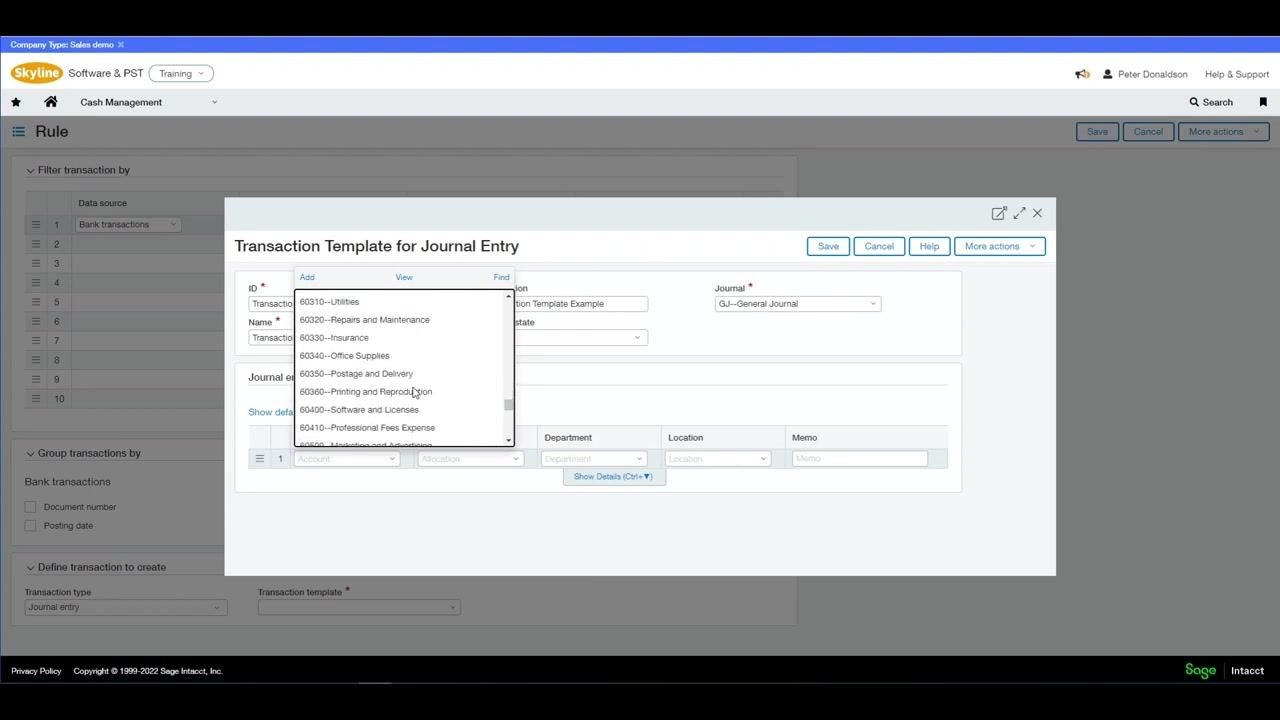The height and width of the screenshot is (720, 1280).
Task: Click the Skyline logo
Action: pyautogui.click(x=37, y=73)
